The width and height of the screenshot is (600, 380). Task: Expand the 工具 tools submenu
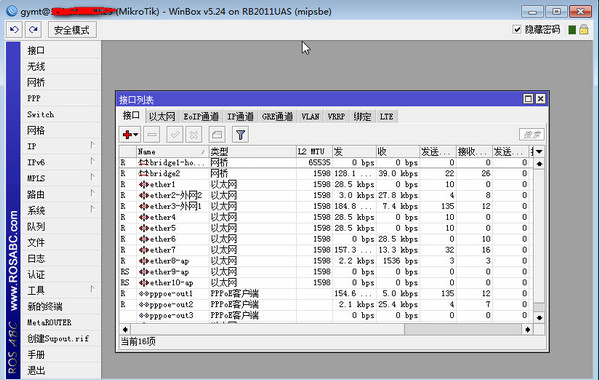(61, 290)
